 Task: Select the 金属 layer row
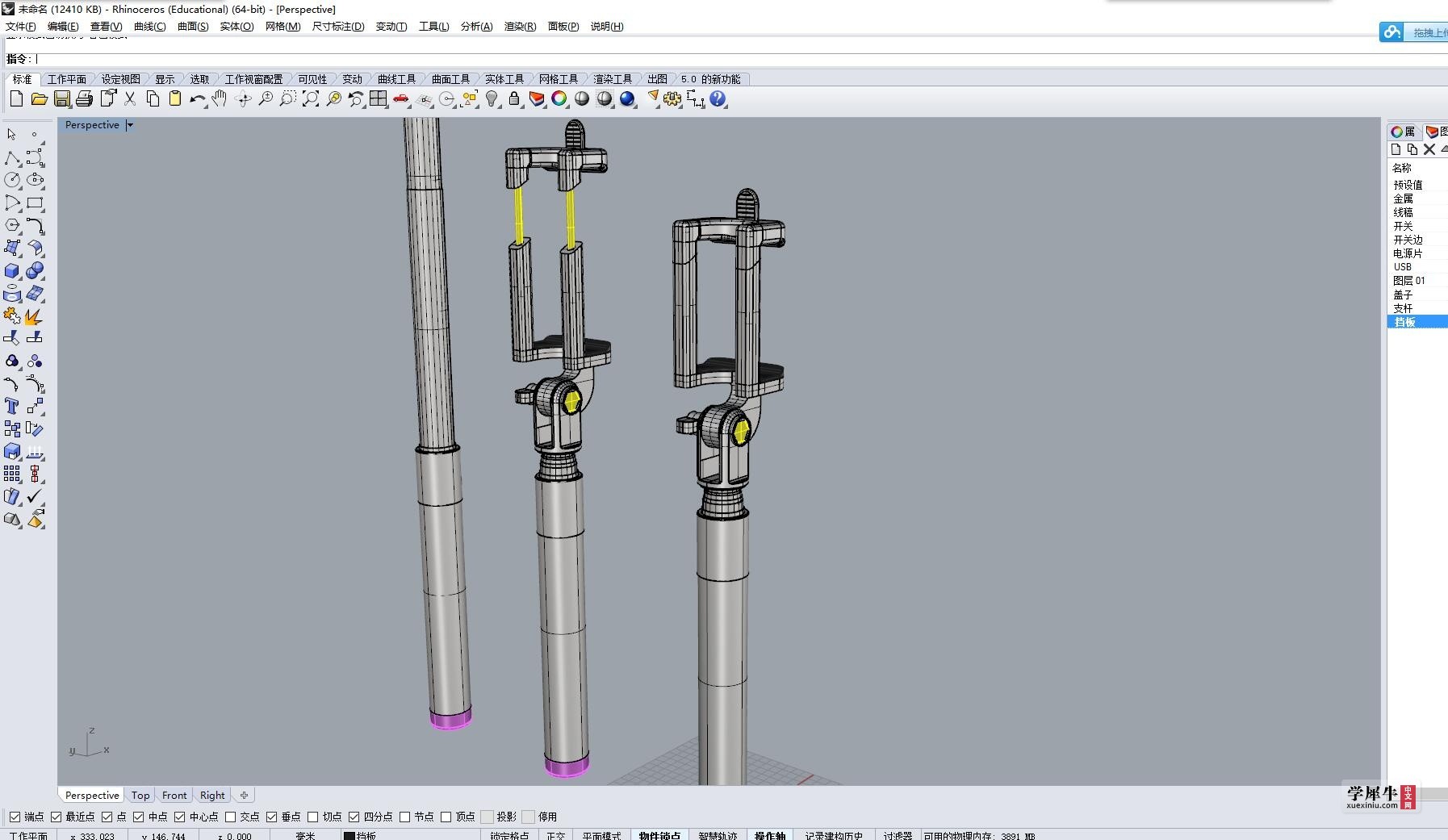1417,199
